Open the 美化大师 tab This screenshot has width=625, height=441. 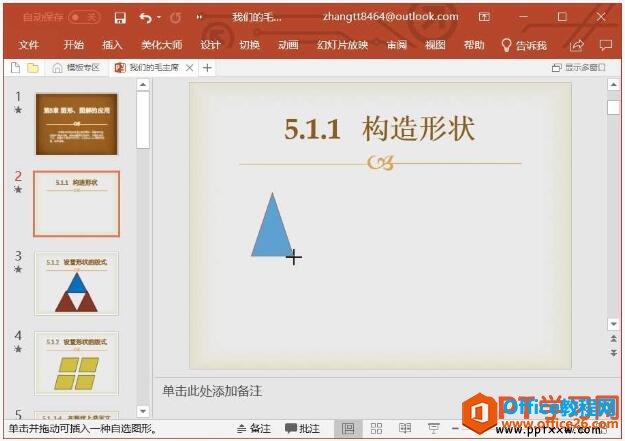coord(161,45)
